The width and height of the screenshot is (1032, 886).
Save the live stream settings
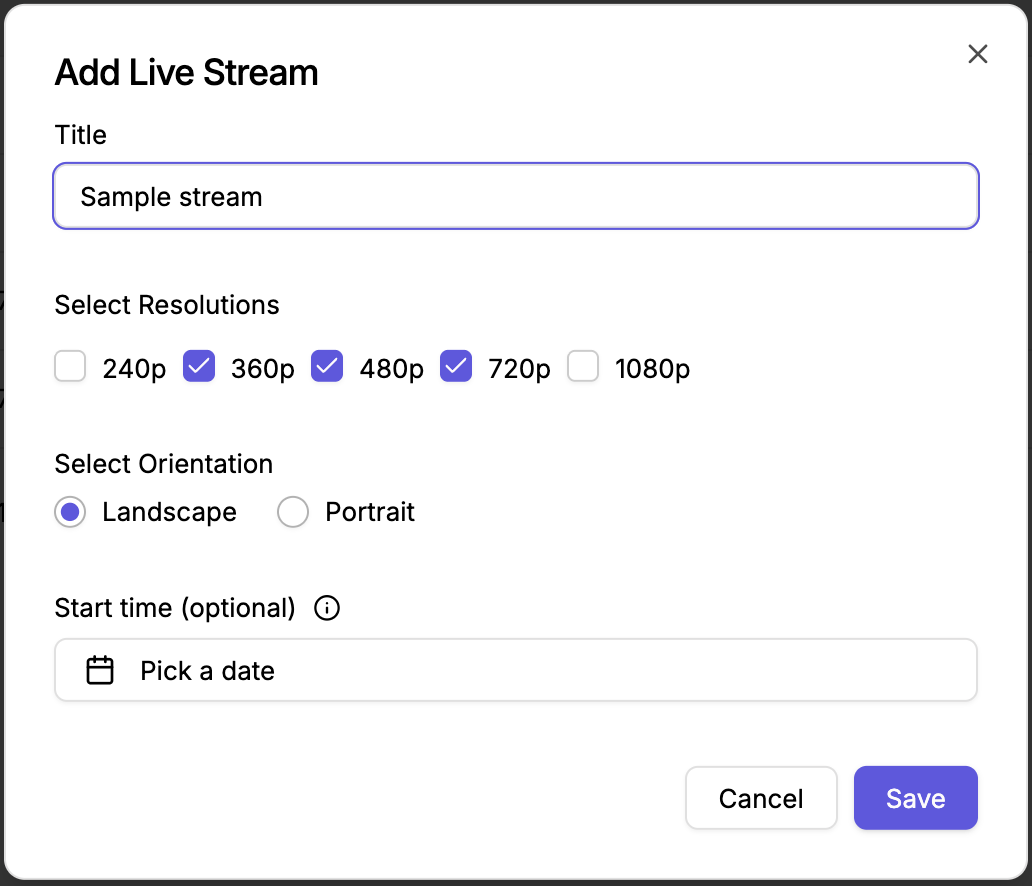(x=915, y=798)
